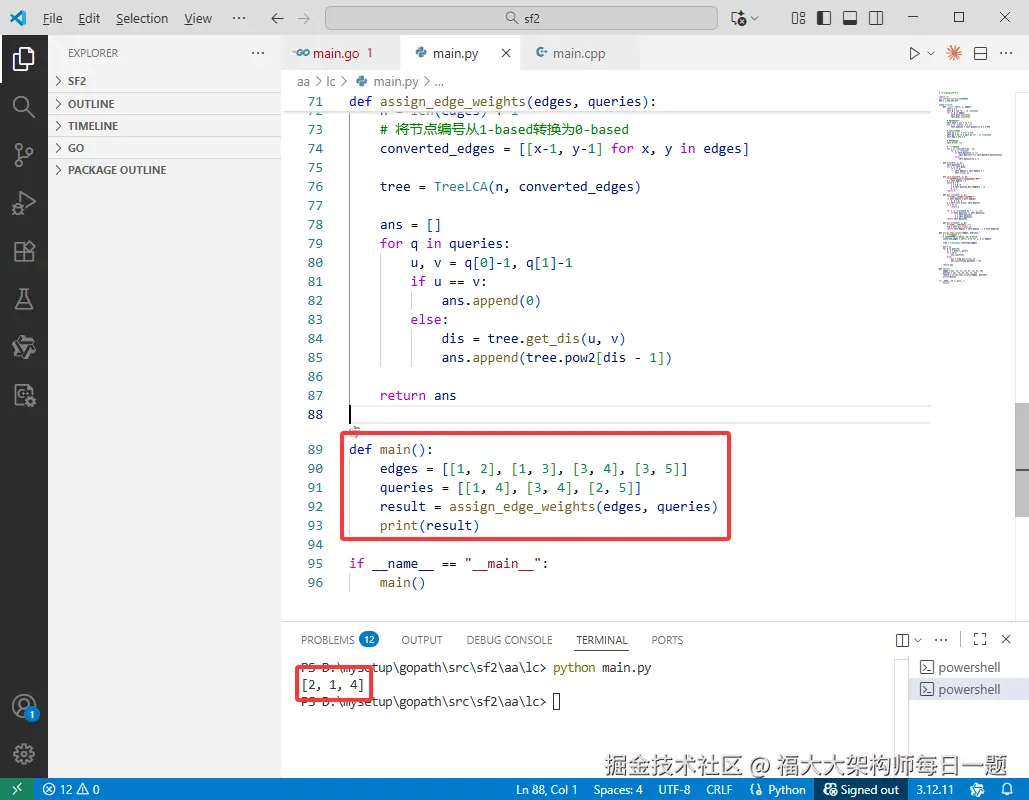Click the lc breadcrumb segment

point(331,81)
